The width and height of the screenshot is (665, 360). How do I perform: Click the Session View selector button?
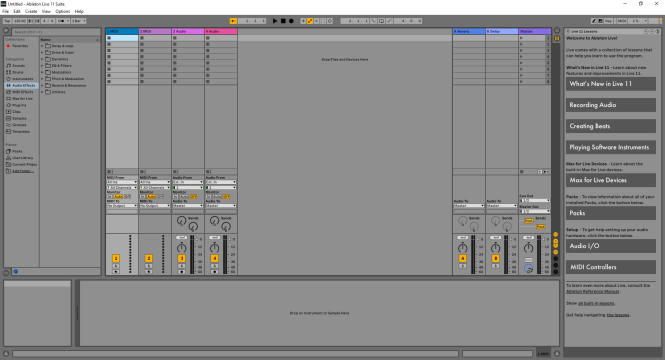557,38
